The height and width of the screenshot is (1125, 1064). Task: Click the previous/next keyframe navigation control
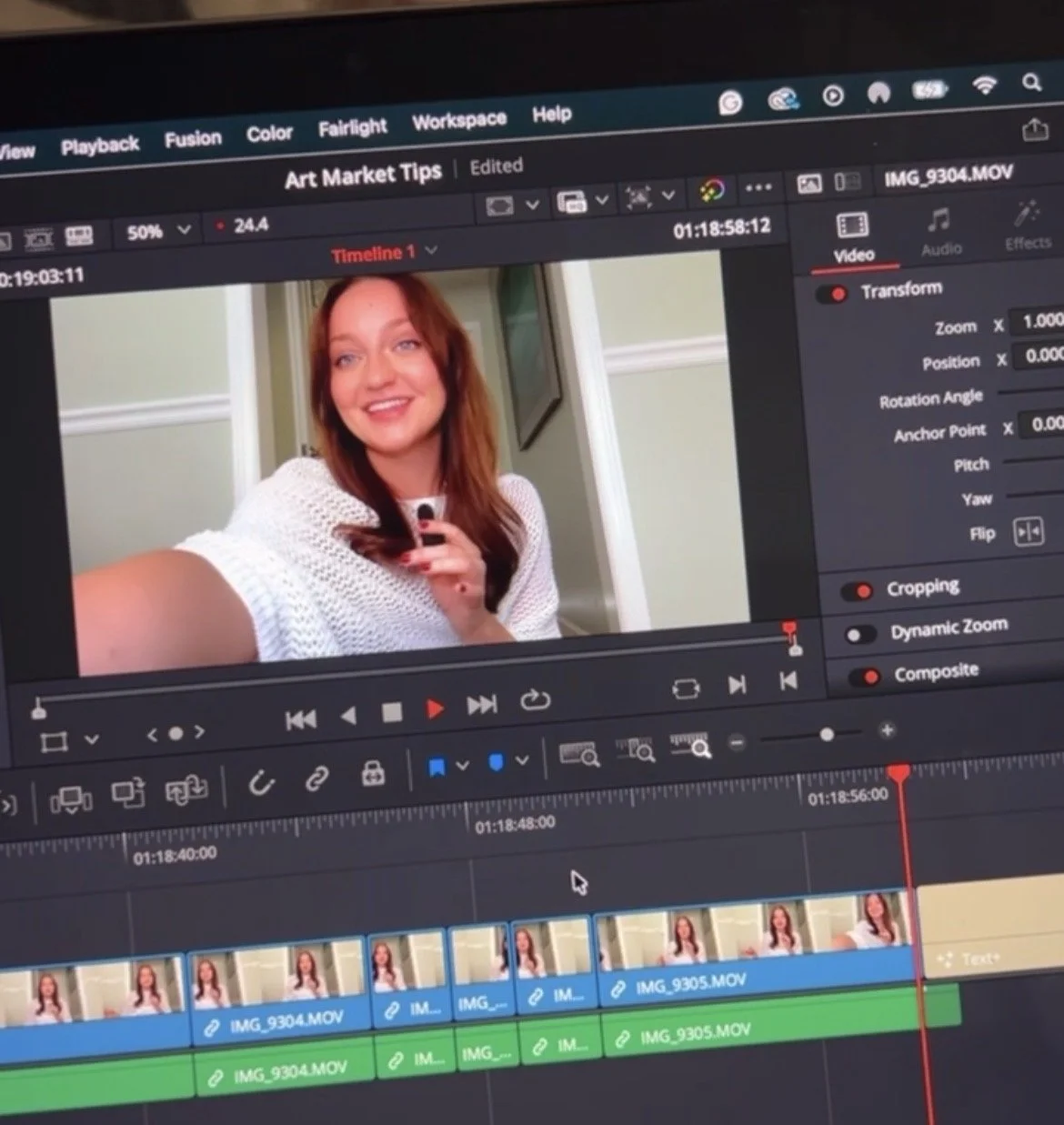pyautogui.click(x=176, y=733)
